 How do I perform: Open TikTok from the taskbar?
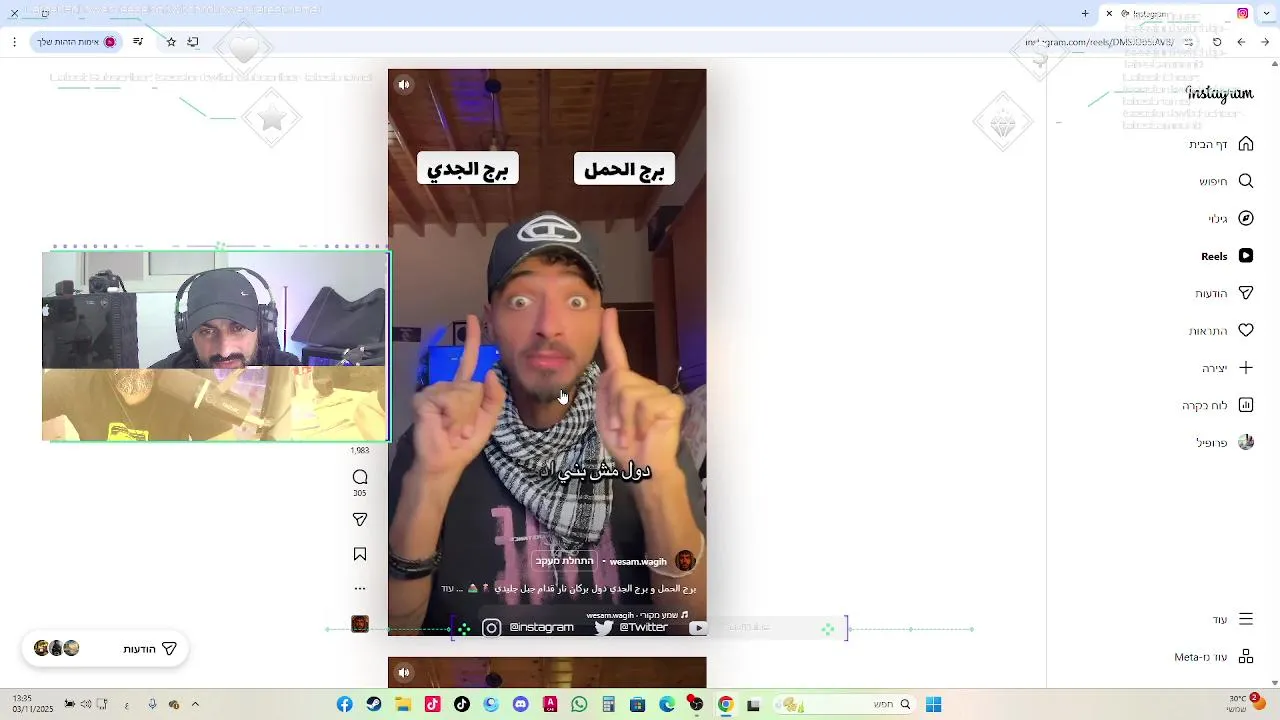click(461, 705)
